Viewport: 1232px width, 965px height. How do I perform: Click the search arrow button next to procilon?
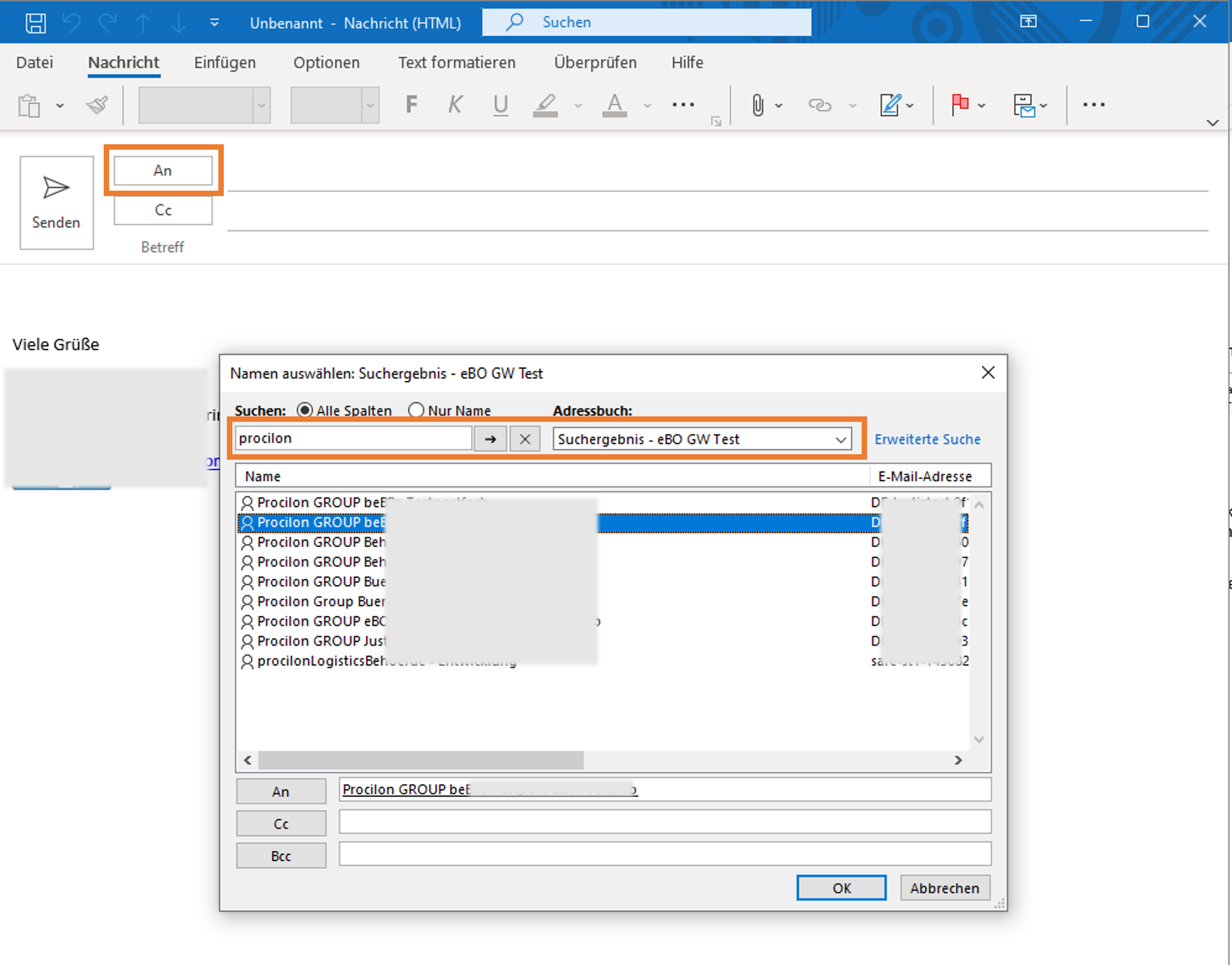pyautogui.click(x=490, y=439)
